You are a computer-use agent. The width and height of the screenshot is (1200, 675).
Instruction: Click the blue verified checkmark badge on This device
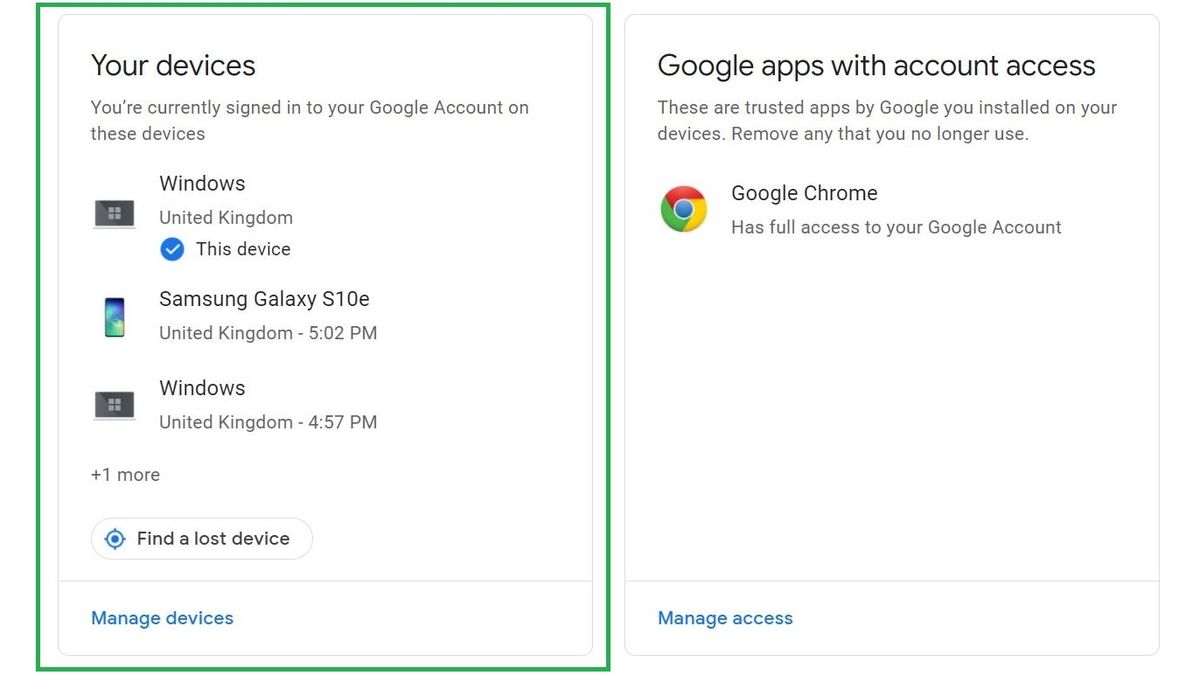(172, 248)
